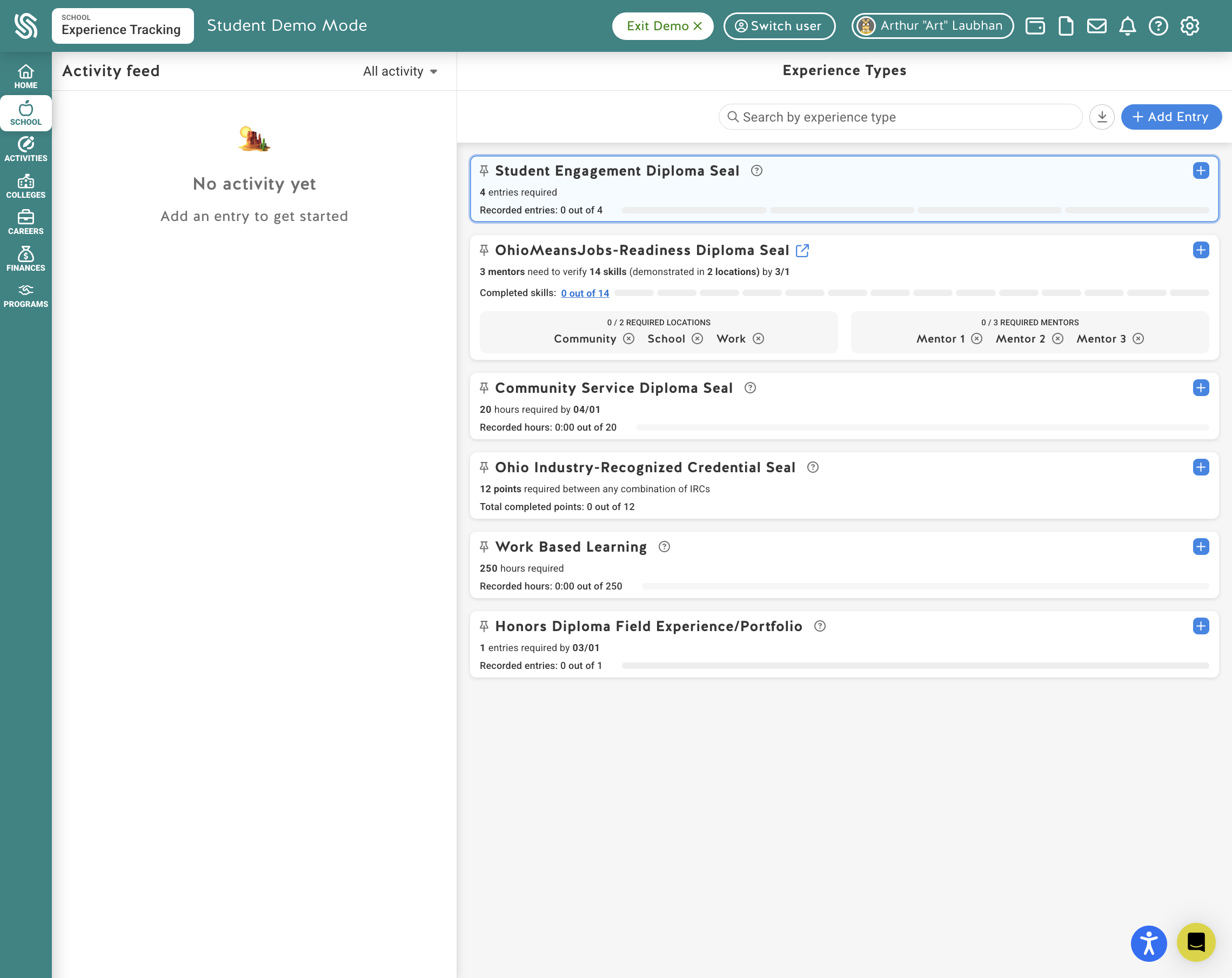Toggle Mentor 2 status icon
Image resolution: width=1232 pixels, height=978 pixels.
point(1057,339)
